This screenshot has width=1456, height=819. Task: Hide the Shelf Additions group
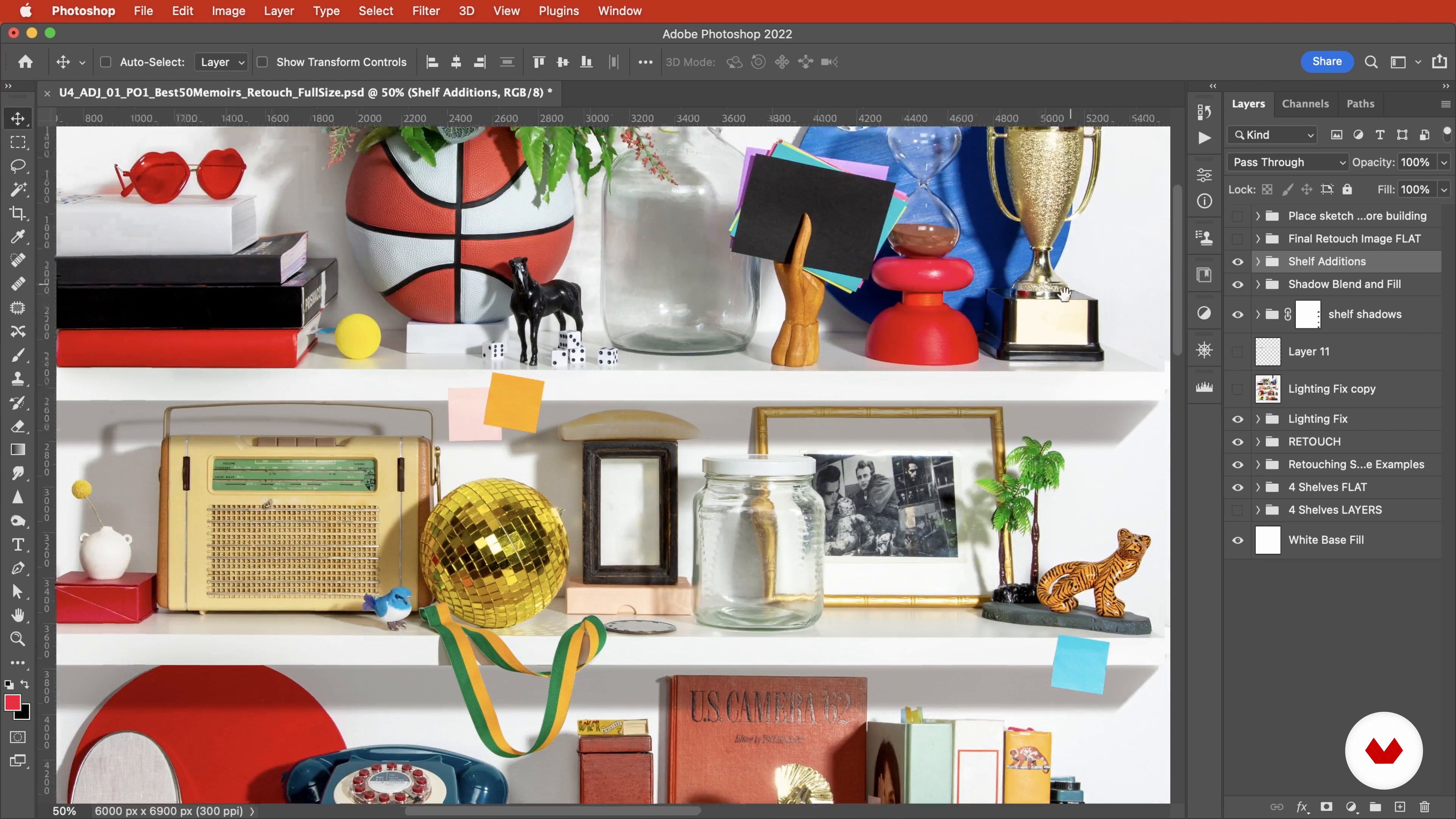click(1238, 262)
